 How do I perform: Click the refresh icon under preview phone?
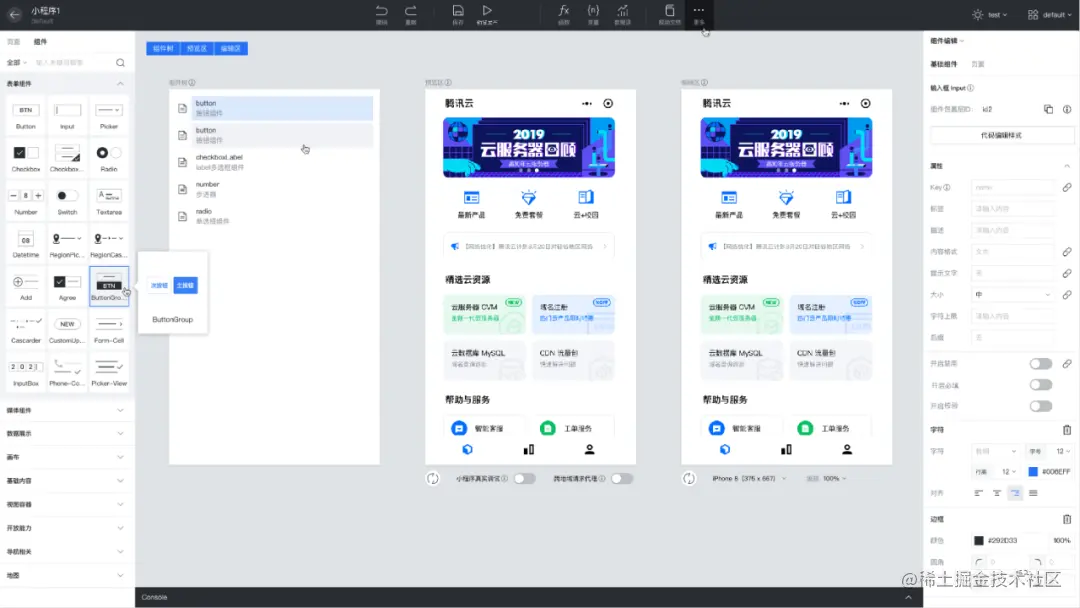(433, 479)
